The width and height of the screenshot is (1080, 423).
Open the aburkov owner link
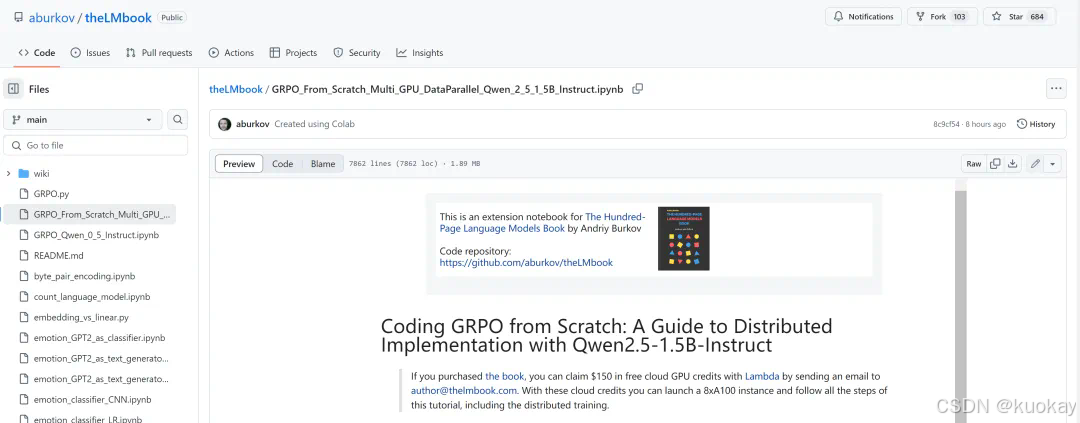point(52,18)
